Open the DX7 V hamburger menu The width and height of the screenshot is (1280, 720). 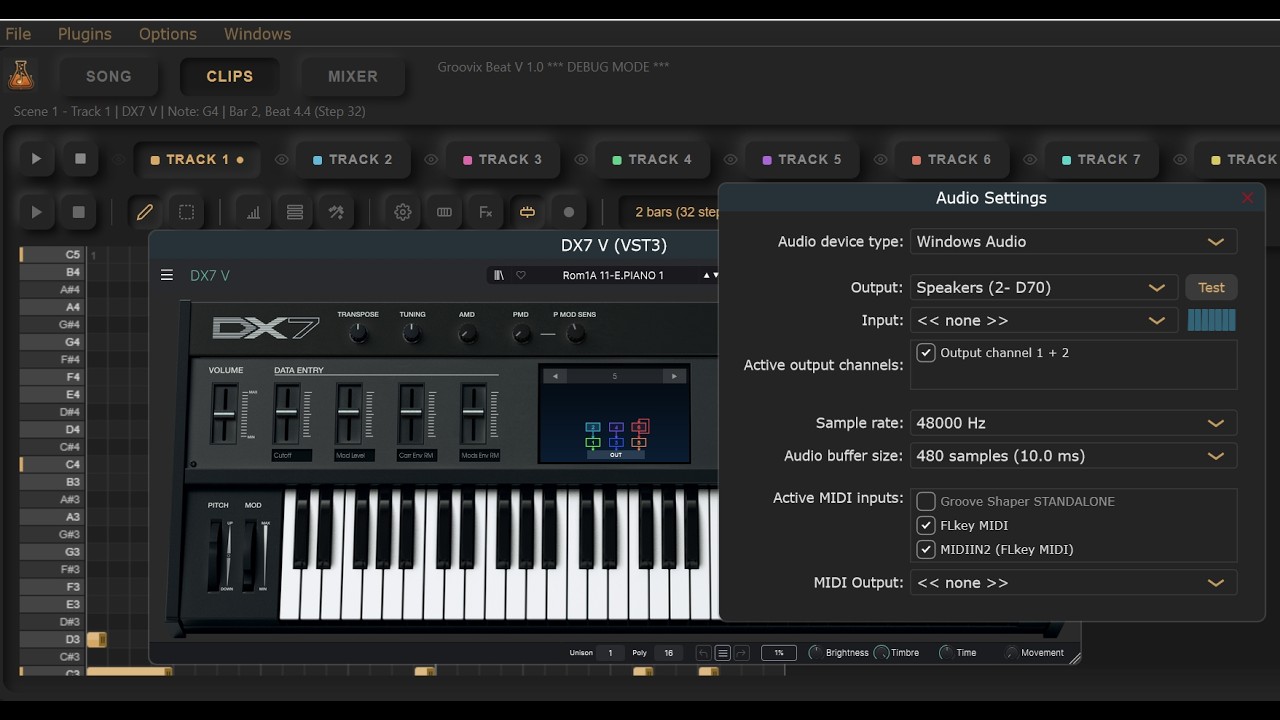pos(167,275)
